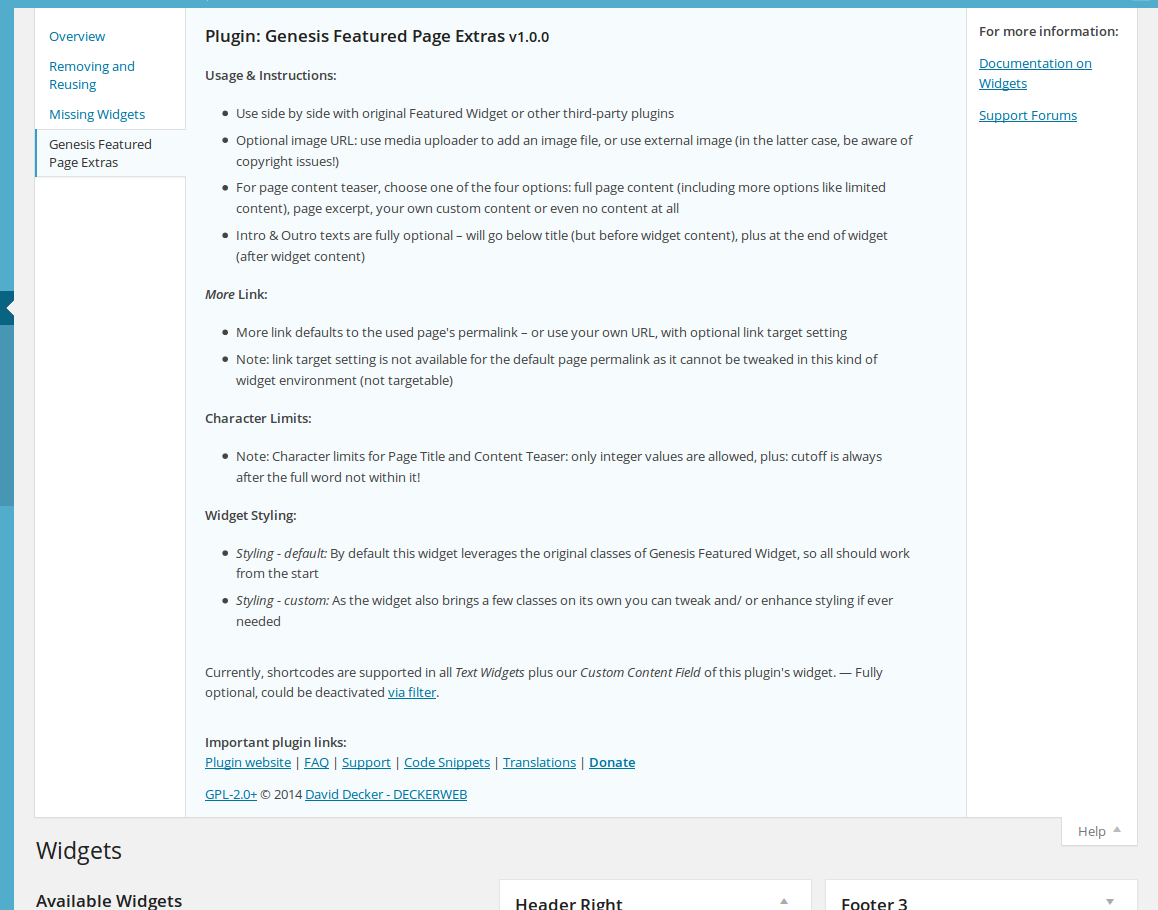
Task: Click the 'Widget Styling:' heading
Action: [250, 516]
